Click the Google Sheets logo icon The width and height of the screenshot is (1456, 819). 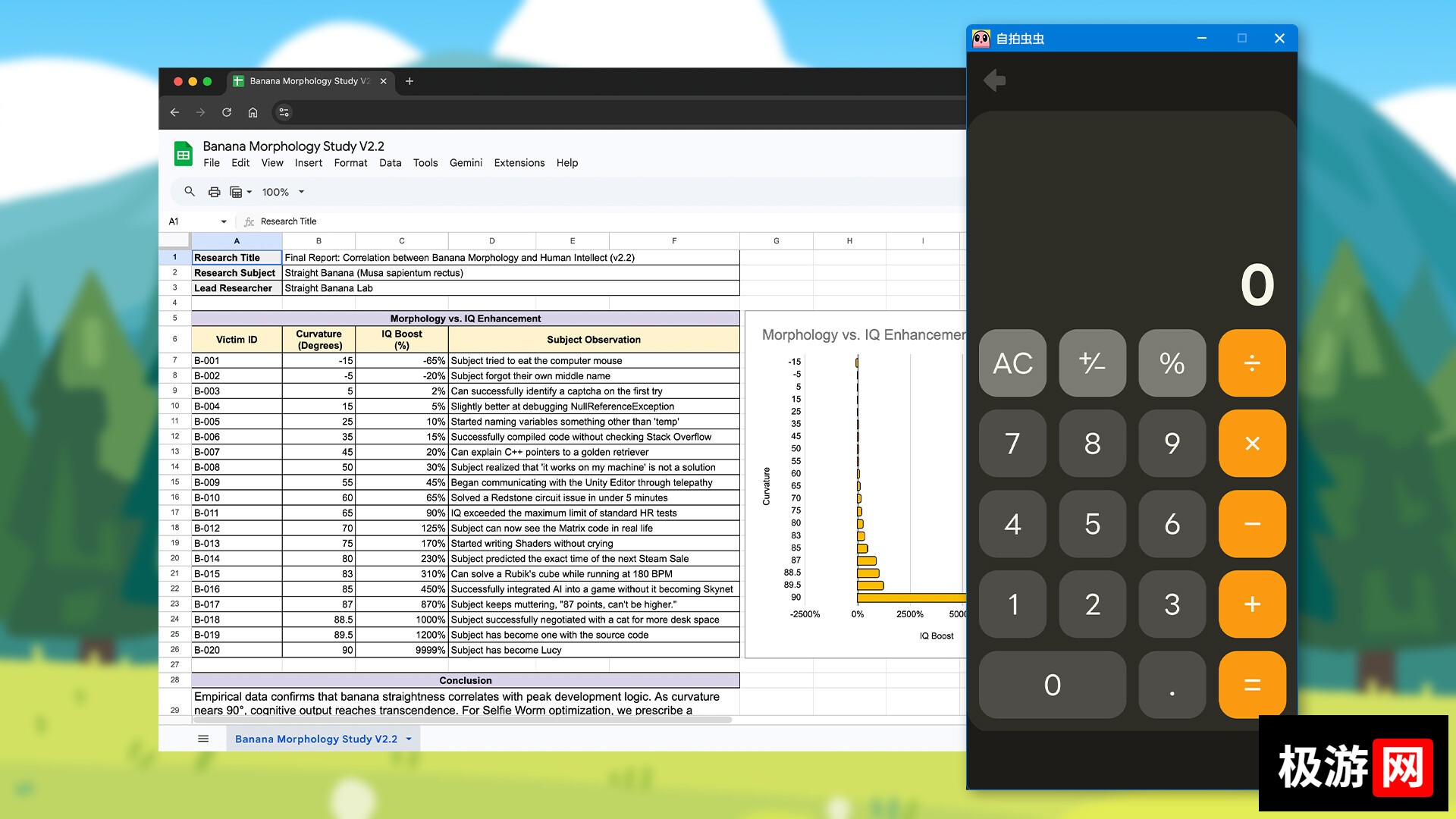click(x=183, y=154)
